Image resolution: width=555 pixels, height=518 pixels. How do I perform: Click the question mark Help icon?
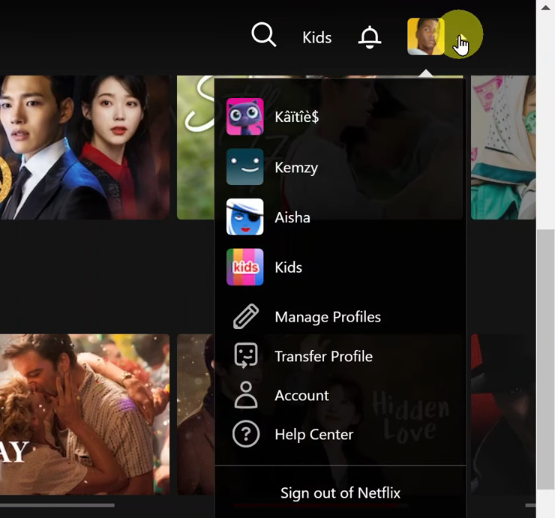click(246, 434)
